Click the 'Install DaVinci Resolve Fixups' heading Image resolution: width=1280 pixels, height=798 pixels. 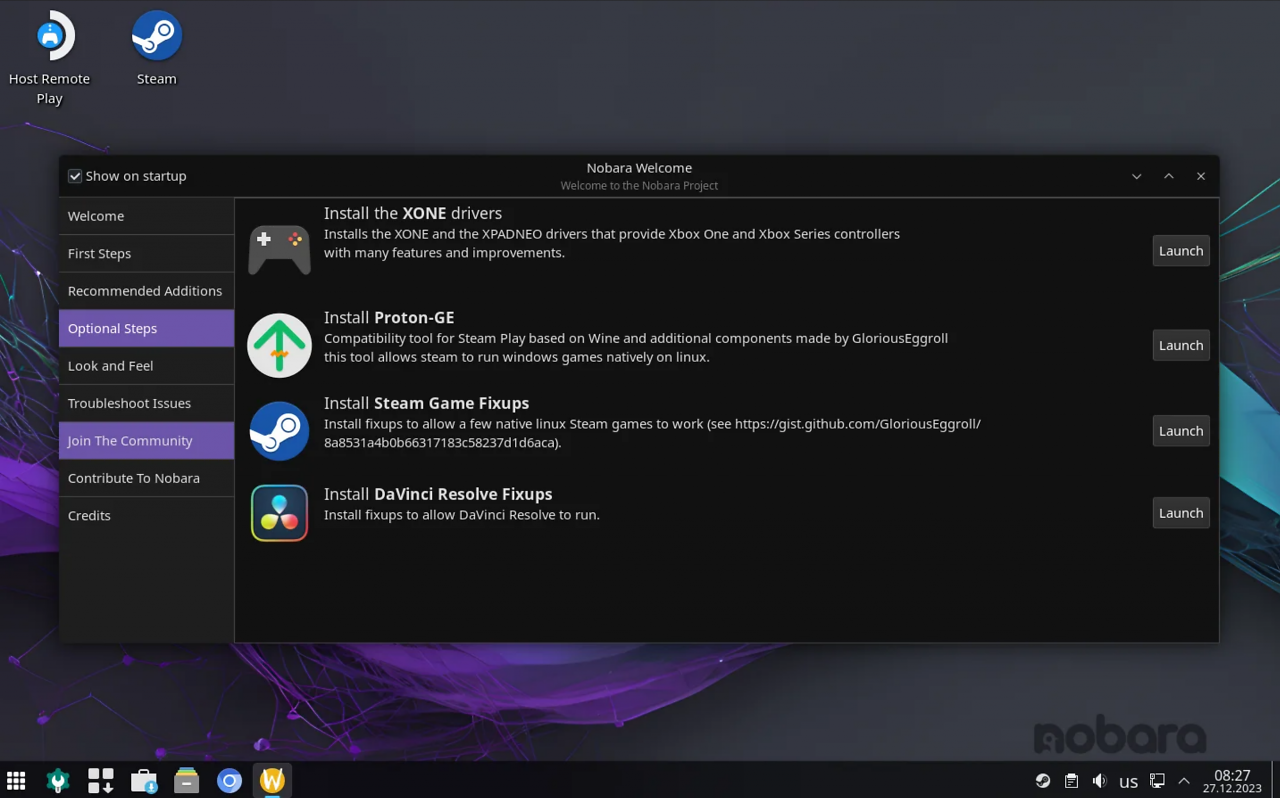(438, 494)
